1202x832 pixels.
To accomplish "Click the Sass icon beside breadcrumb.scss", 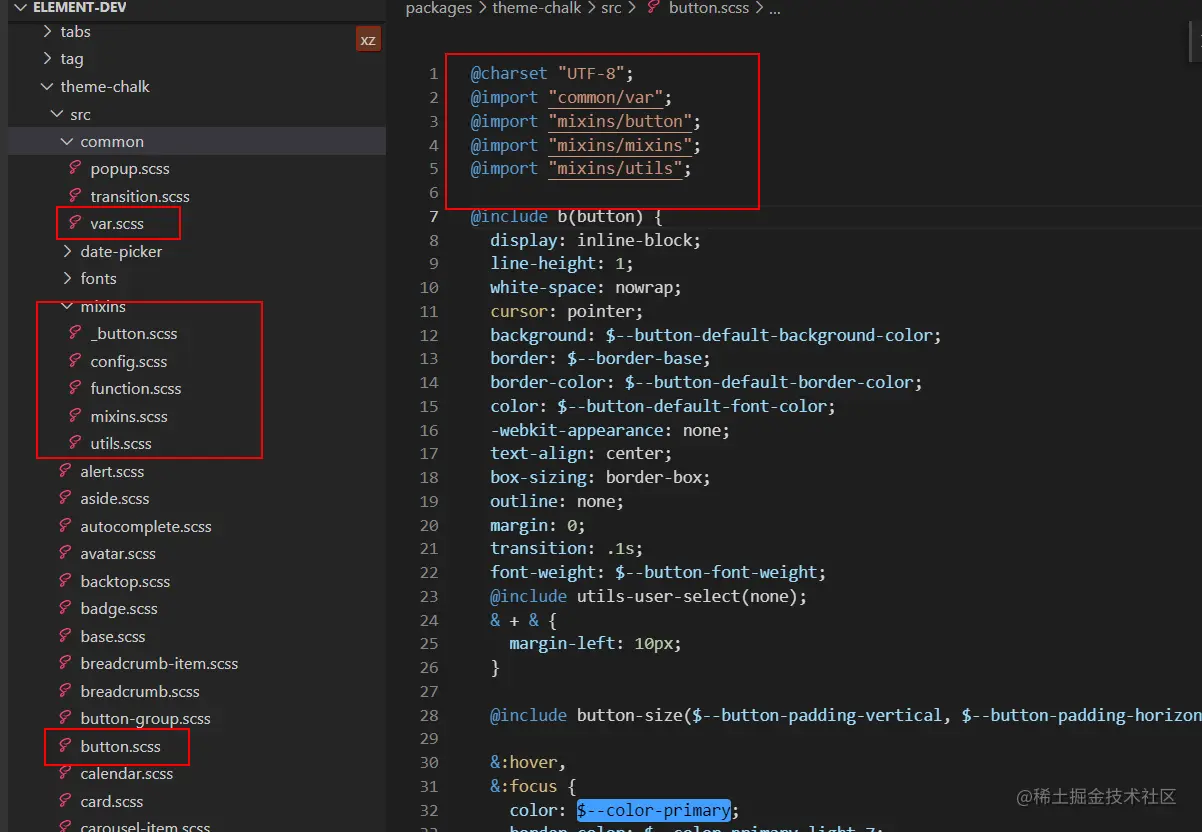I will (x=65, y=690).
